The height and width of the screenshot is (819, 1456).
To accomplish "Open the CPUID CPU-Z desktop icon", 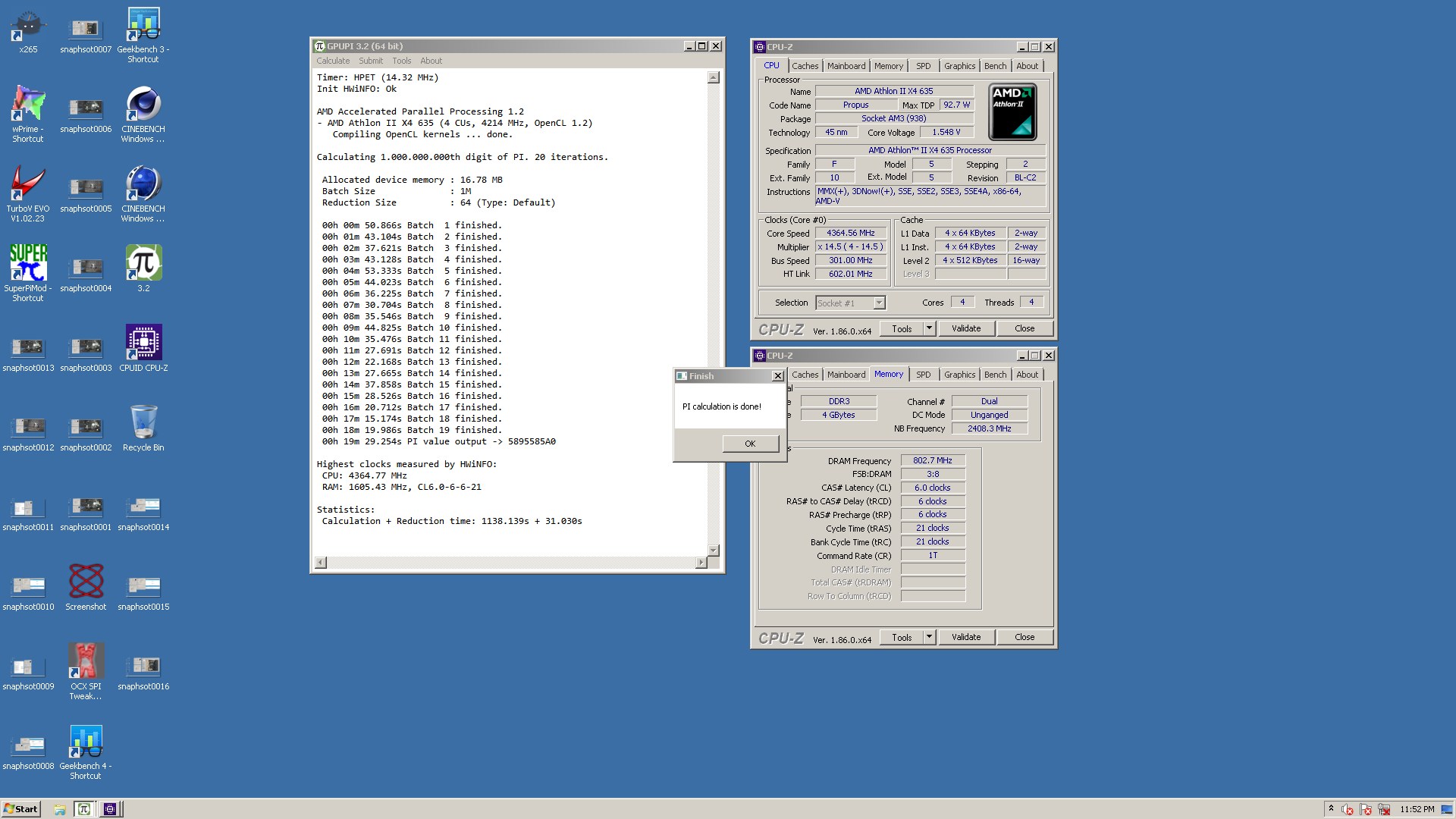I will pos(143,347).
